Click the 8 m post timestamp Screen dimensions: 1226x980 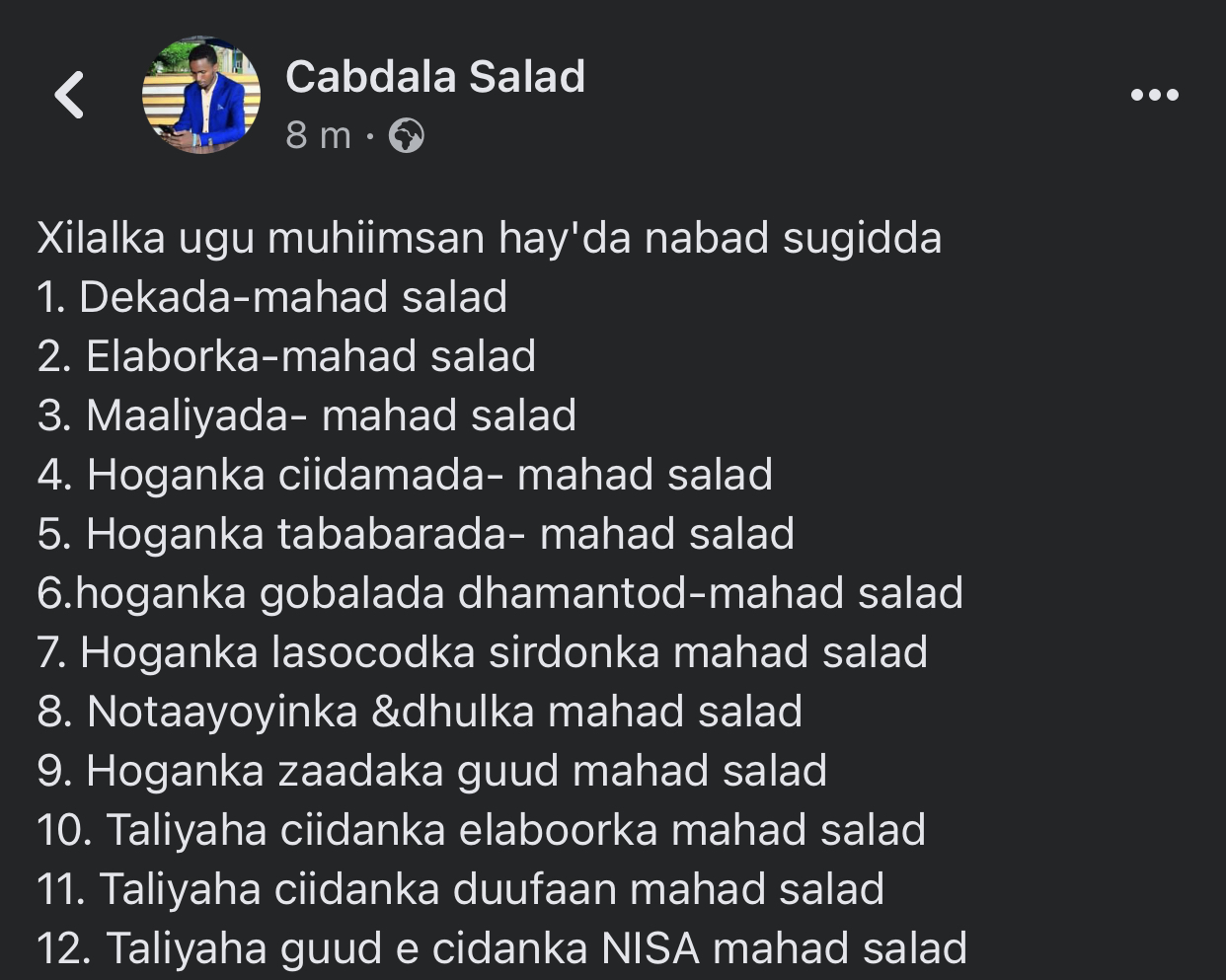[318, 135]
